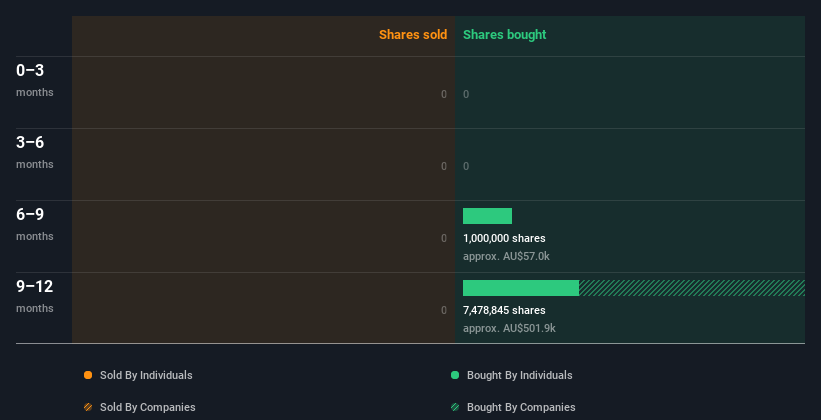Click the Bought By Individuals legend label
The image size is (821, 420).
click(x=519, y=375)
